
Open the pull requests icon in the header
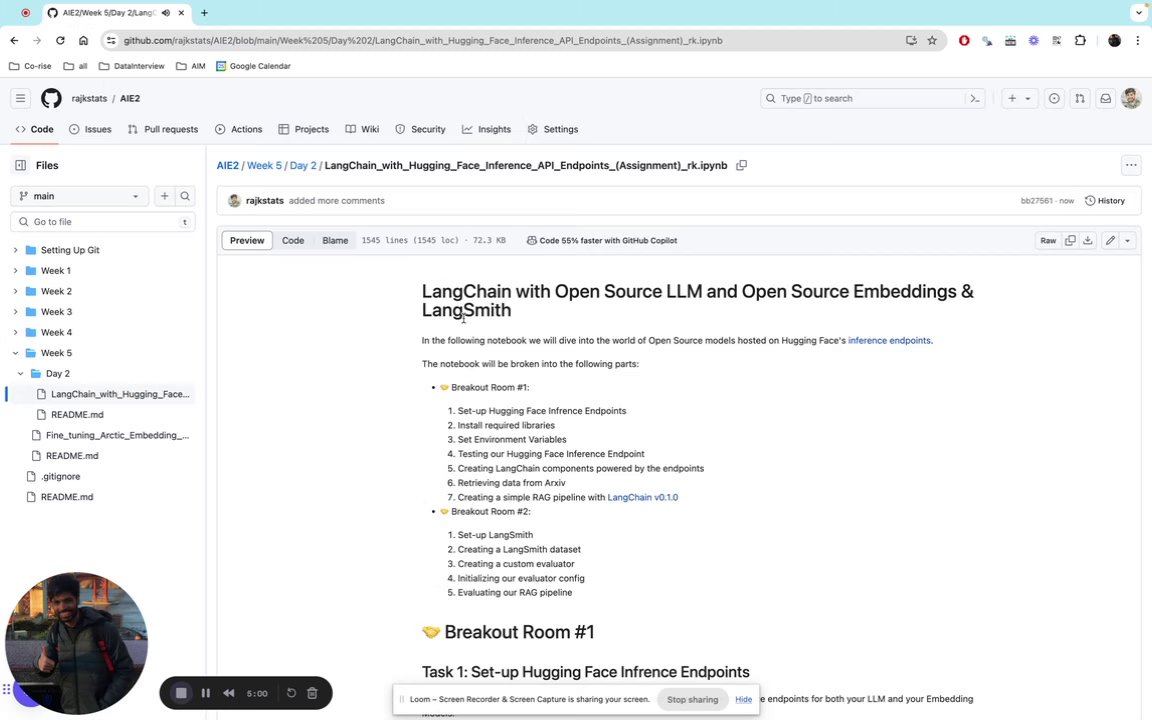(x=1080, y=98)
